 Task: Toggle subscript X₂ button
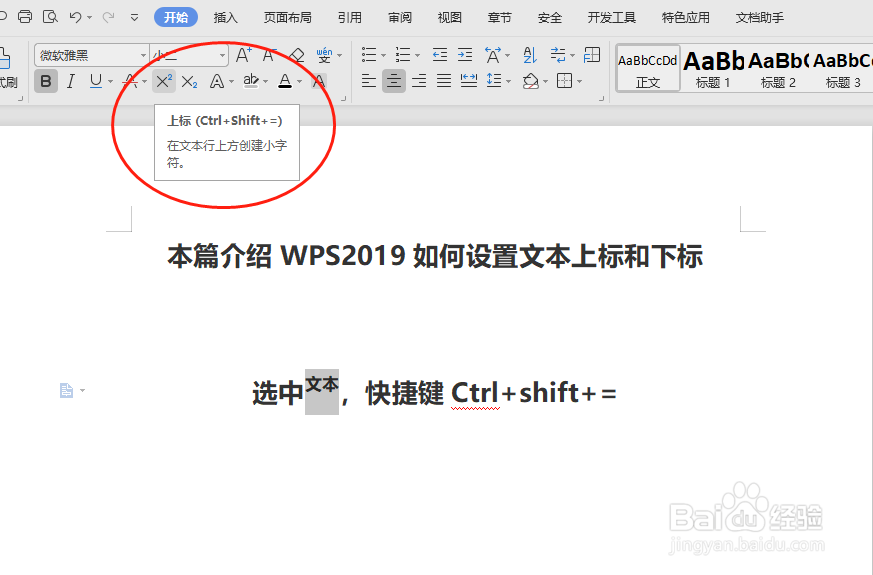189,81
